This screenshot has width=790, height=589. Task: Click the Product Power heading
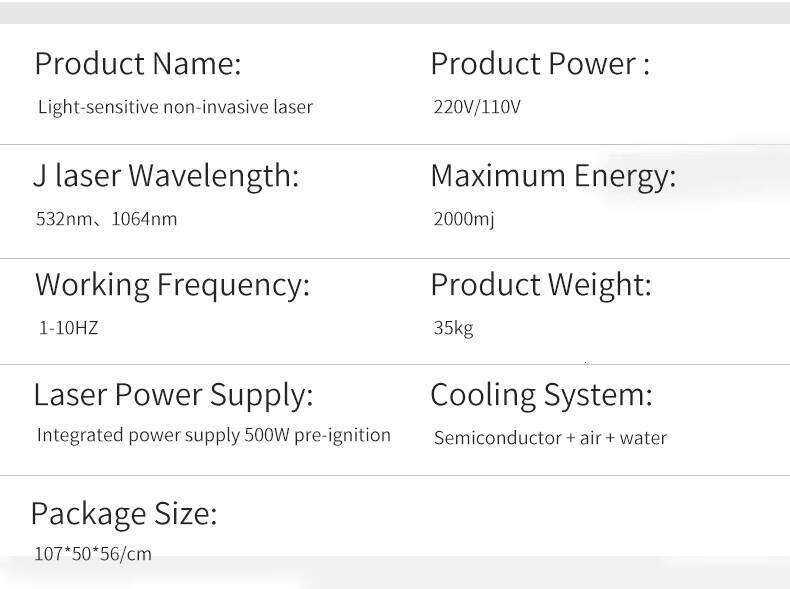point(539,65)
